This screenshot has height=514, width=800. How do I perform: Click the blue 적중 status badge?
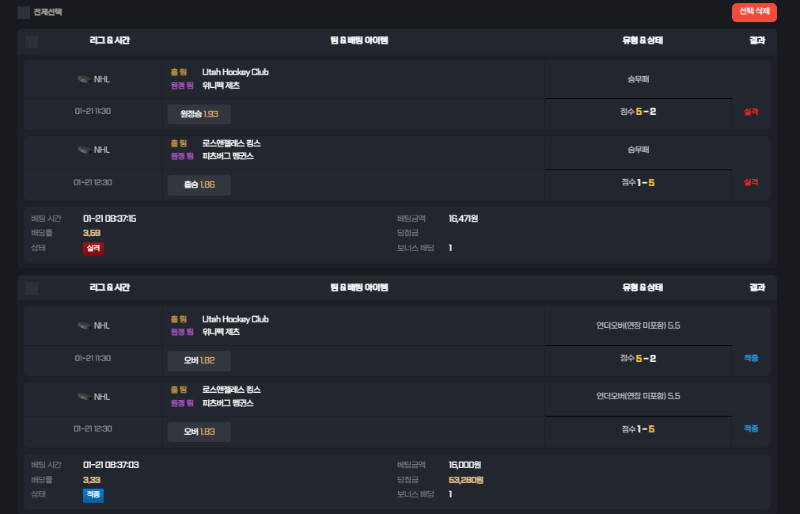pyautogui.click(x=93, y=495)
